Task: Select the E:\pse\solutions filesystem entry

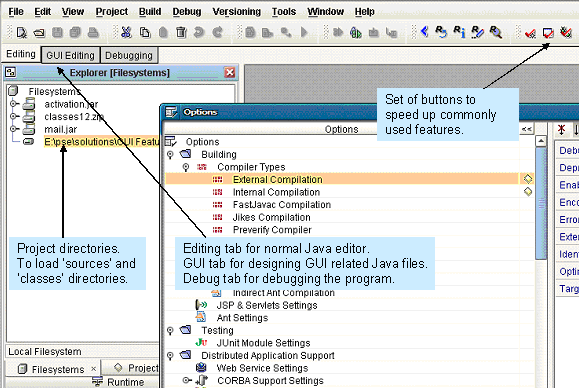Action: (102, 142)
